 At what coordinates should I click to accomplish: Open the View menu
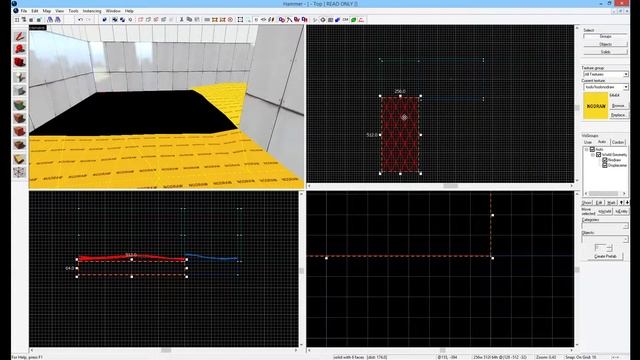pyautogui.click(x=60, y=11)
